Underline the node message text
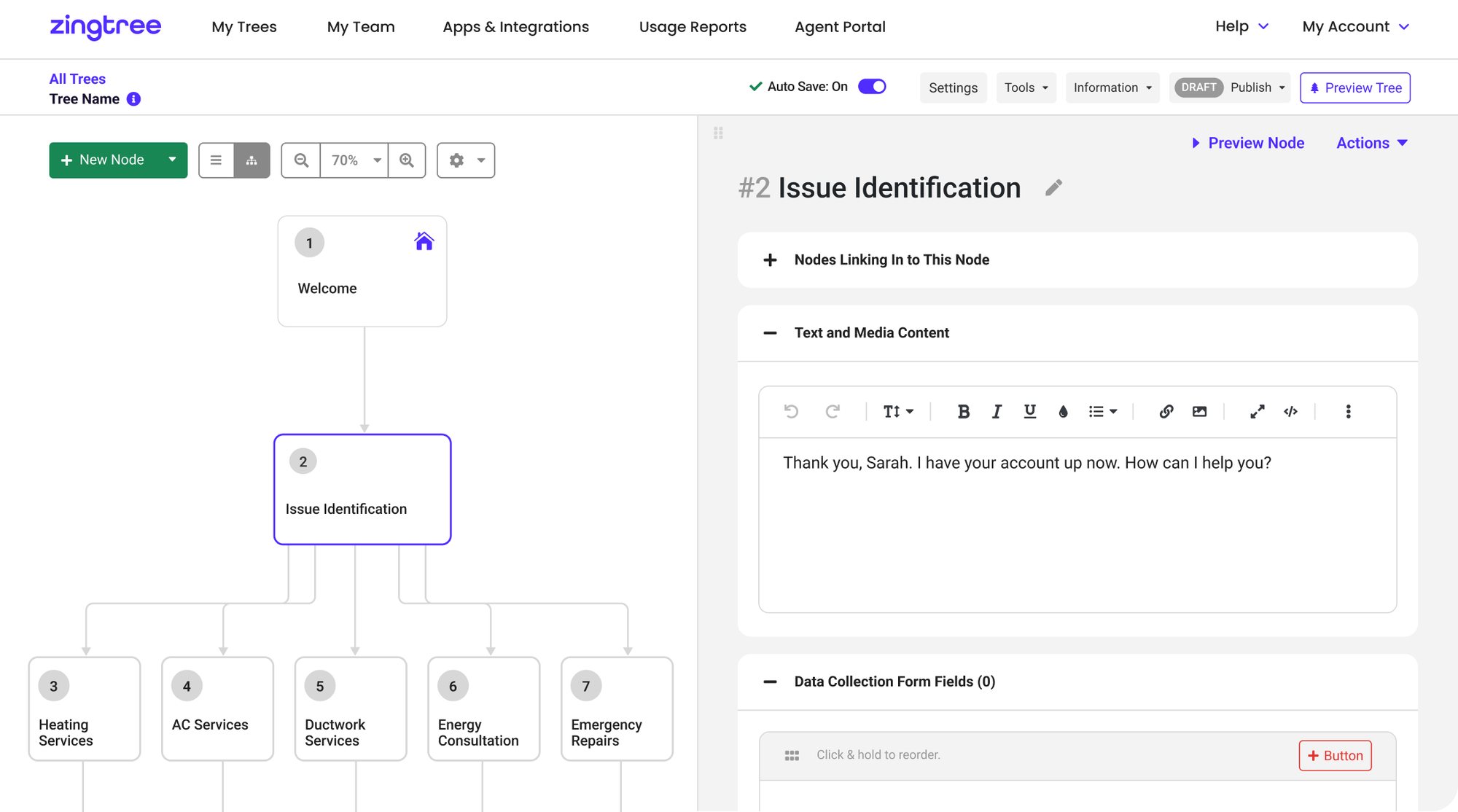Viewport: 1458px width, 812px height. coord(1029,411)
